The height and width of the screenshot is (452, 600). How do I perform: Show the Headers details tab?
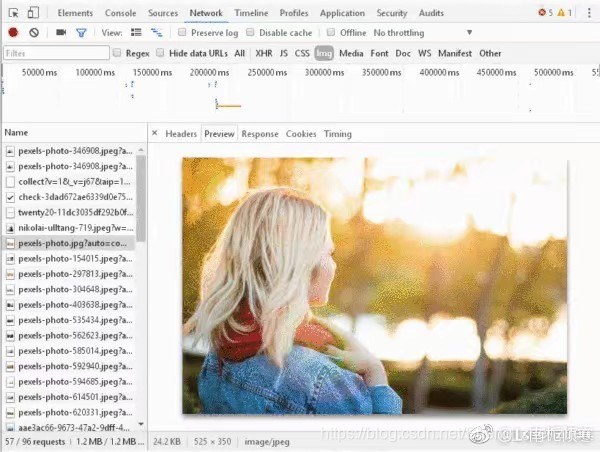click(x=181, y=134)
